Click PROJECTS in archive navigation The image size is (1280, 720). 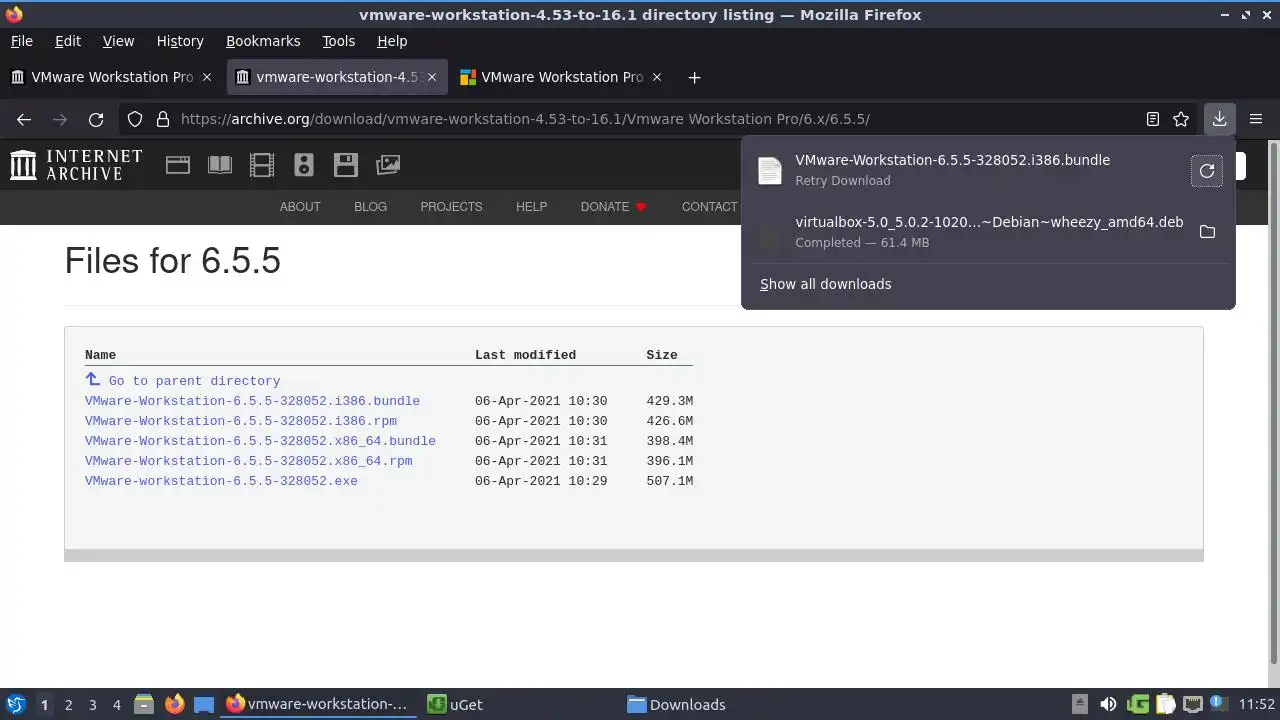pyautogui.click(x=451, y=207)
